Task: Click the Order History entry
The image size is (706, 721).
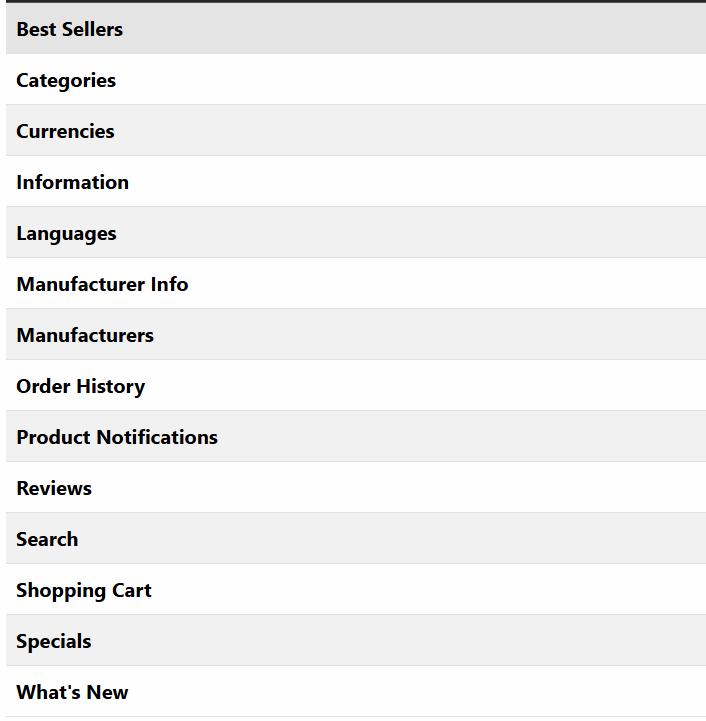Action: pos(356,386)
